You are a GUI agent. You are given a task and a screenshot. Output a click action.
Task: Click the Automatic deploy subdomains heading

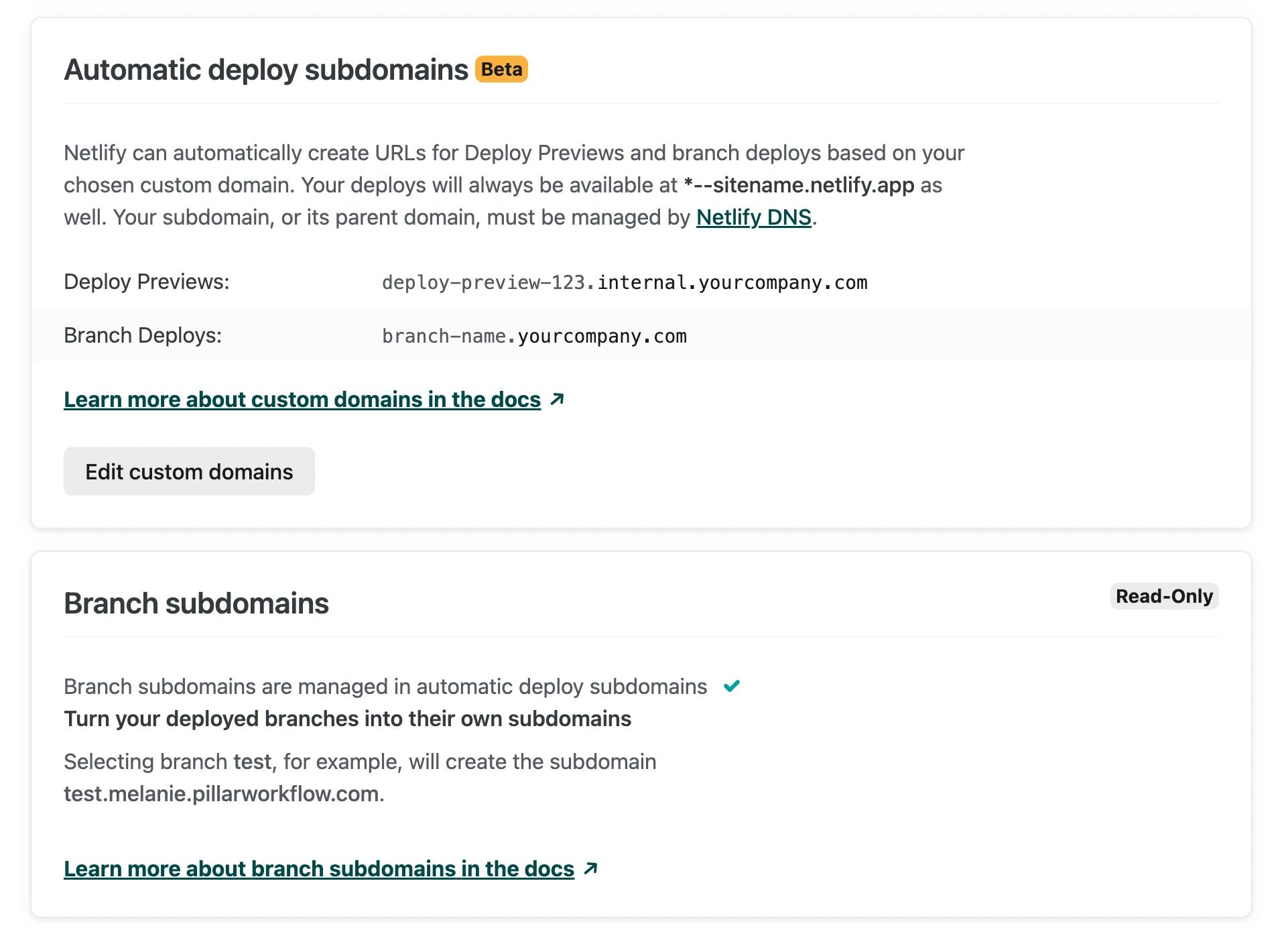(x=266, y=70)
